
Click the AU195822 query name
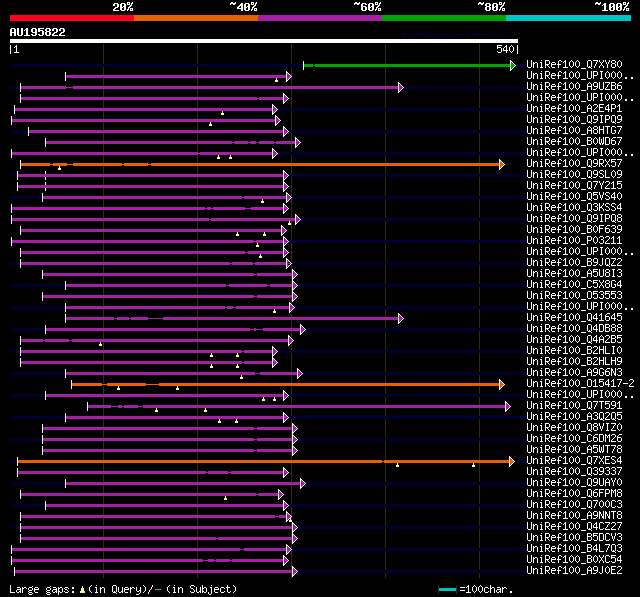(x=38, y=32)
